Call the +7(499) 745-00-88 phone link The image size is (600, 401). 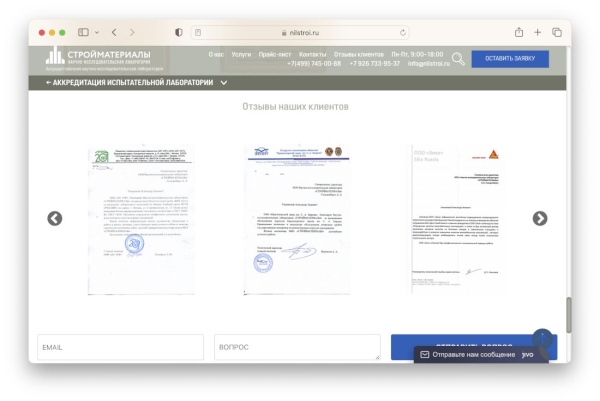[314, 64]
